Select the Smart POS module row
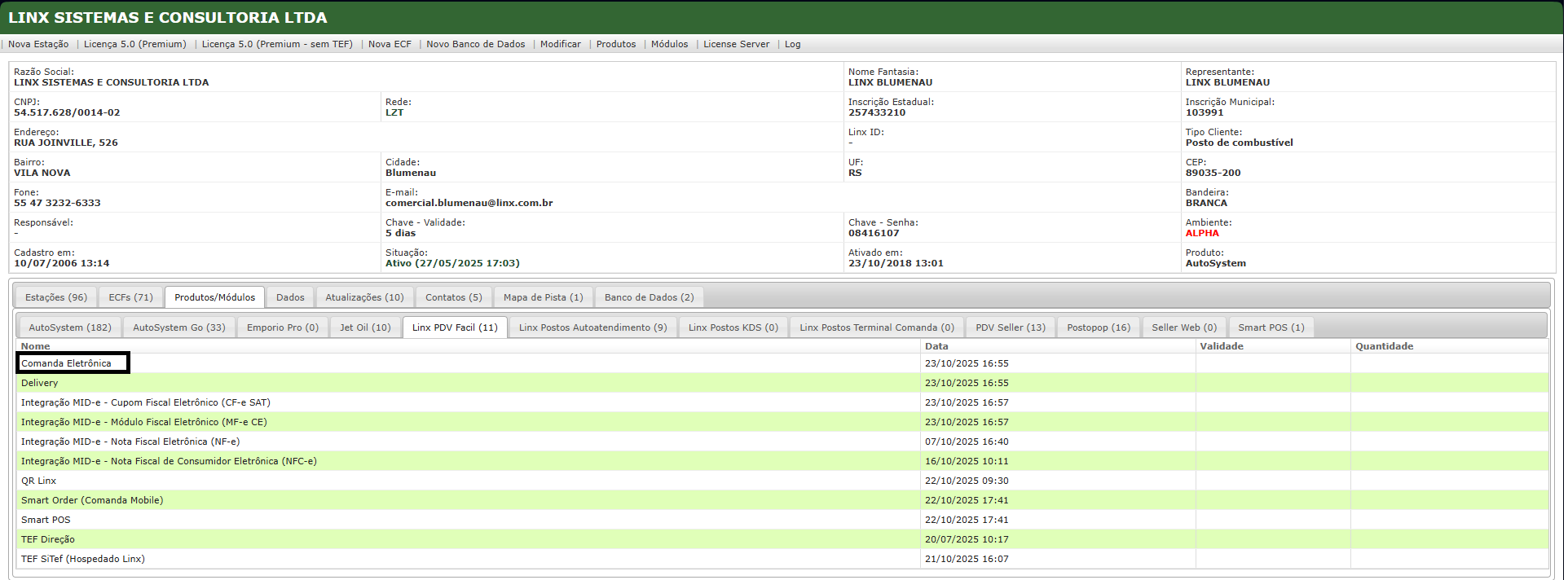 [782, 520]
